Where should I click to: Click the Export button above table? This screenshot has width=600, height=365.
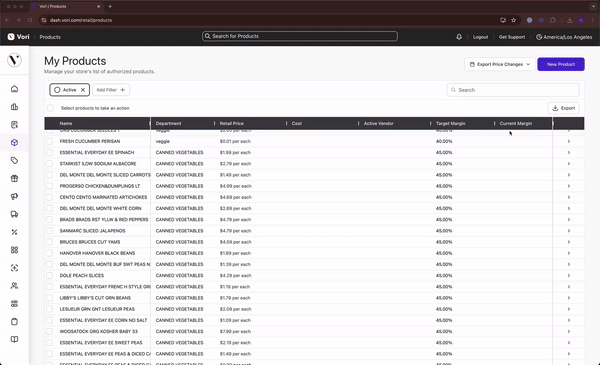coord(563,108)
